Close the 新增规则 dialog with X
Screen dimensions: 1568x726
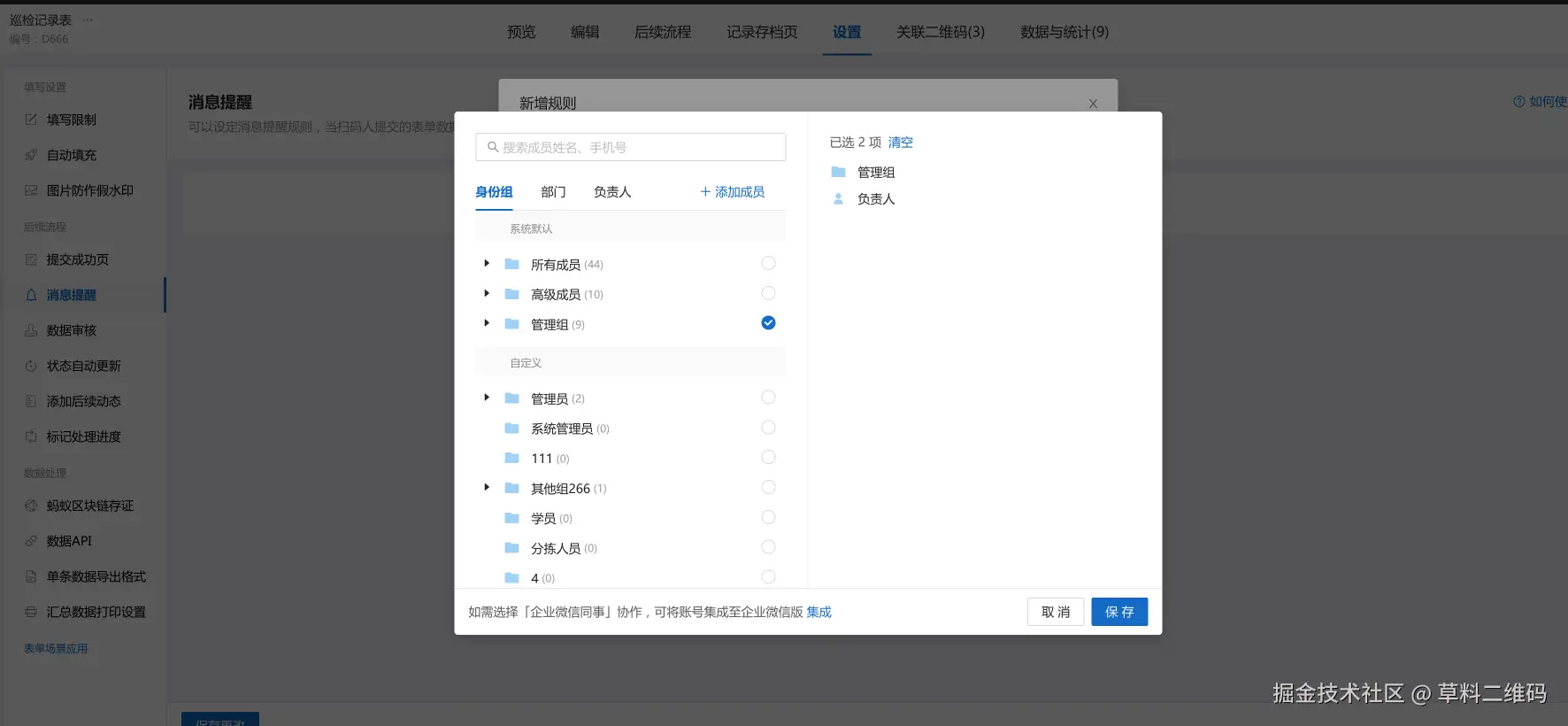1093,104
